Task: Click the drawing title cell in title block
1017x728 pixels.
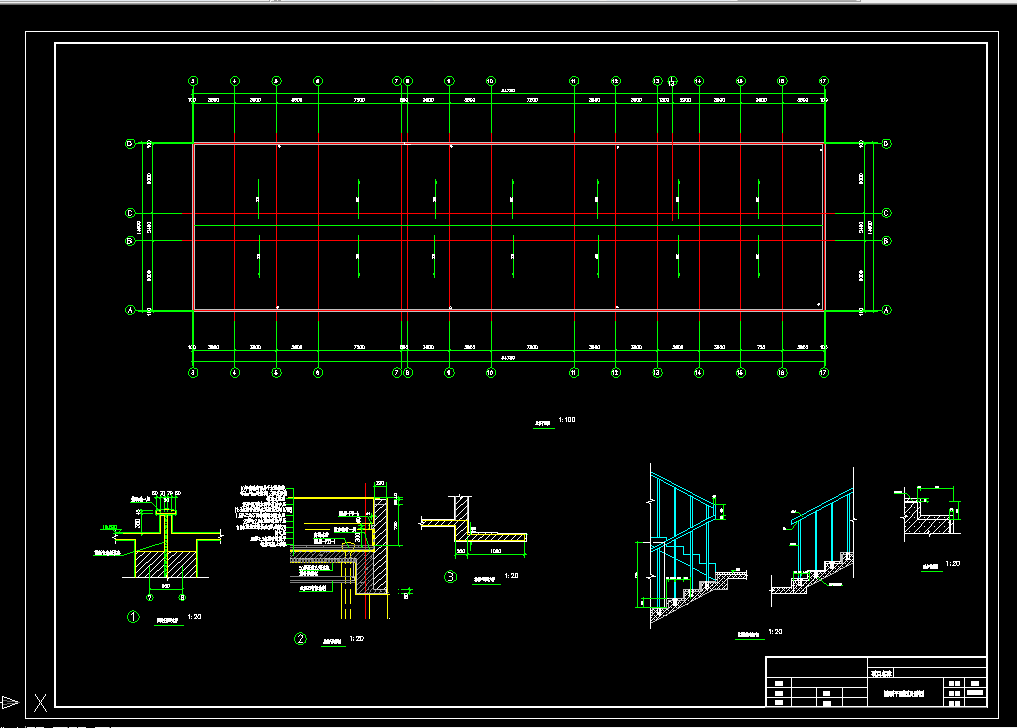Action: tap(903, 694)
